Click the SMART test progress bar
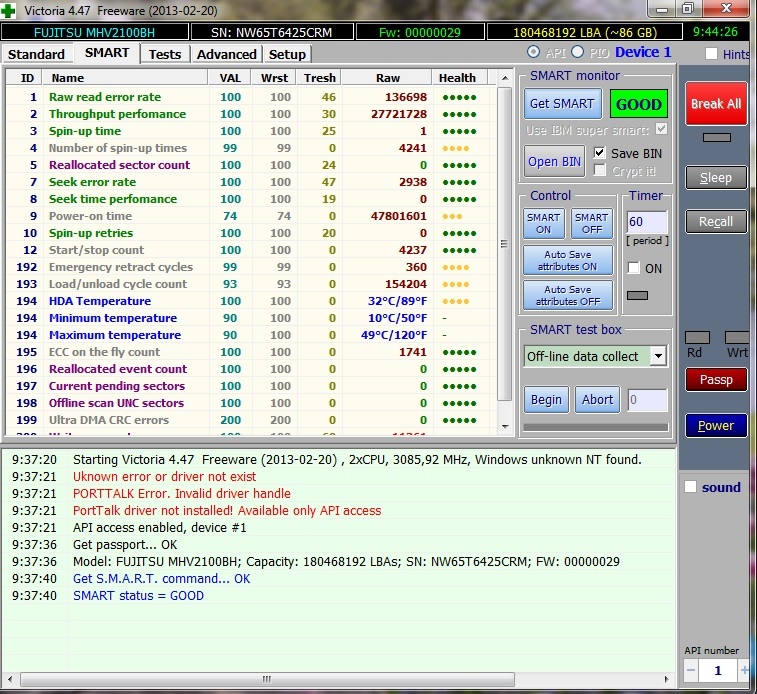757x694 pixels. click(596, 427)
